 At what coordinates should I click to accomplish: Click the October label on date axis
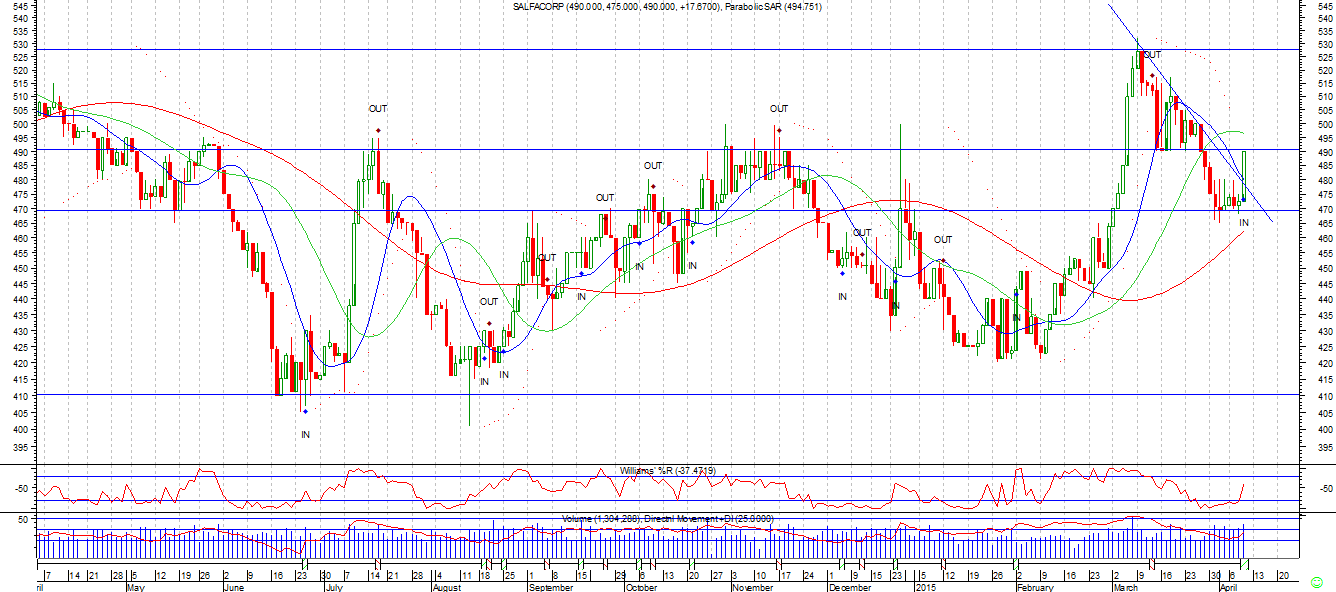[x=642, y=588]
